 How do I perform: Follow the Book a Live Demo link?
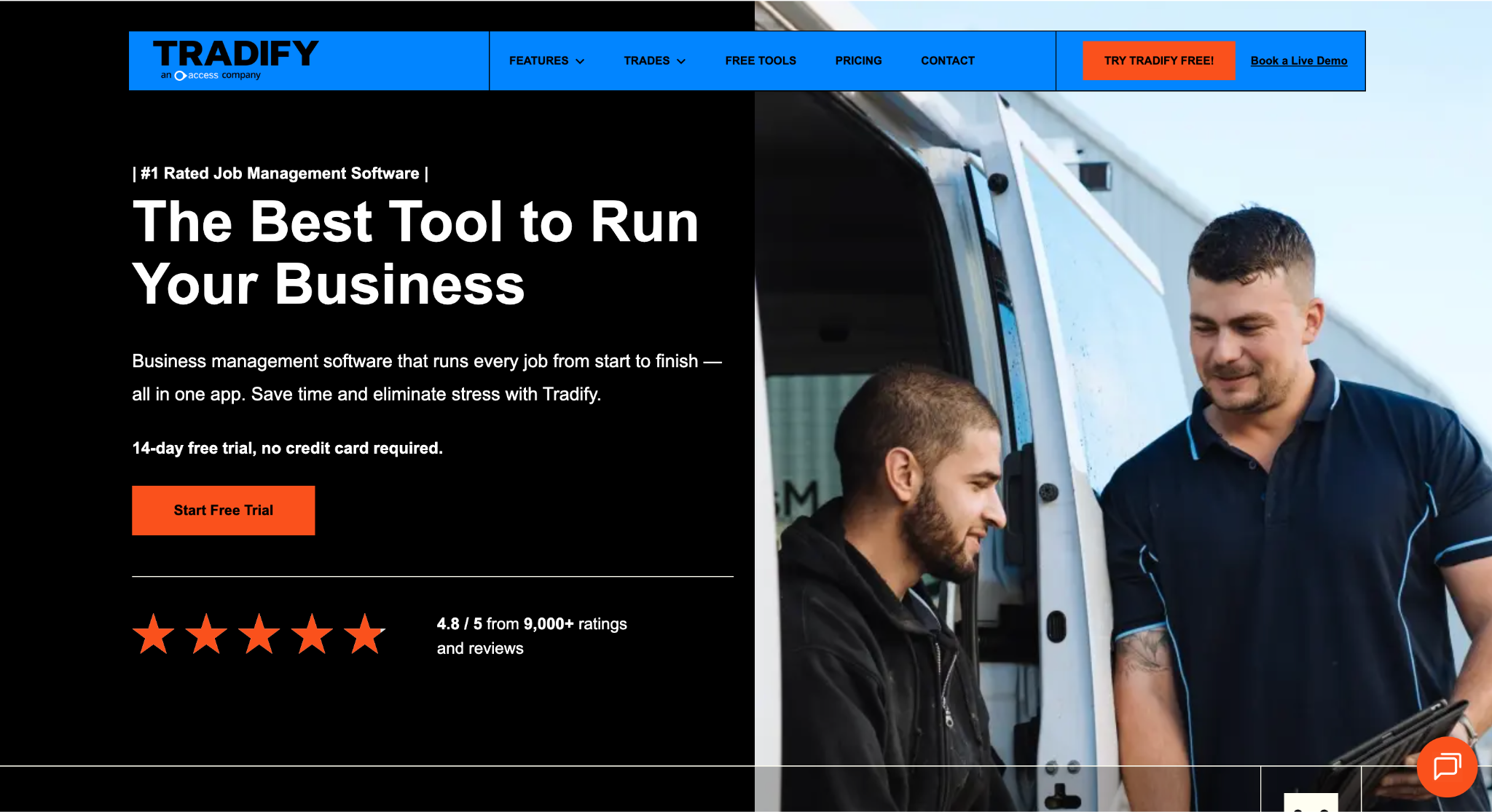pos(1299,60)
